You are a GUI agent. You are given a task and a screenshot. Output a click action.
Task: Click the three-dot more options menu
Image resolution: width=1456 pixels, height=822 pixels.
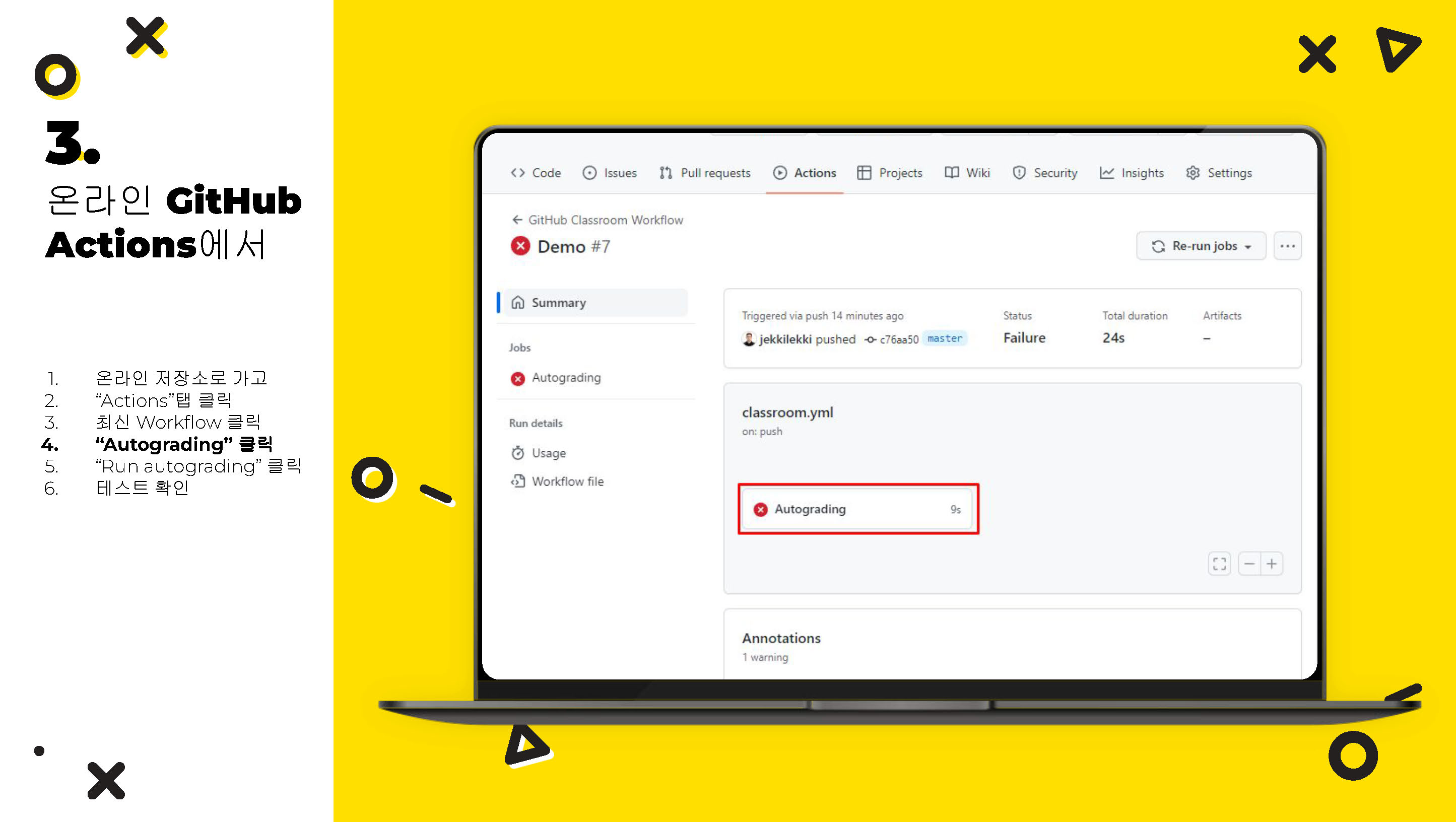tap(1288, 245)
